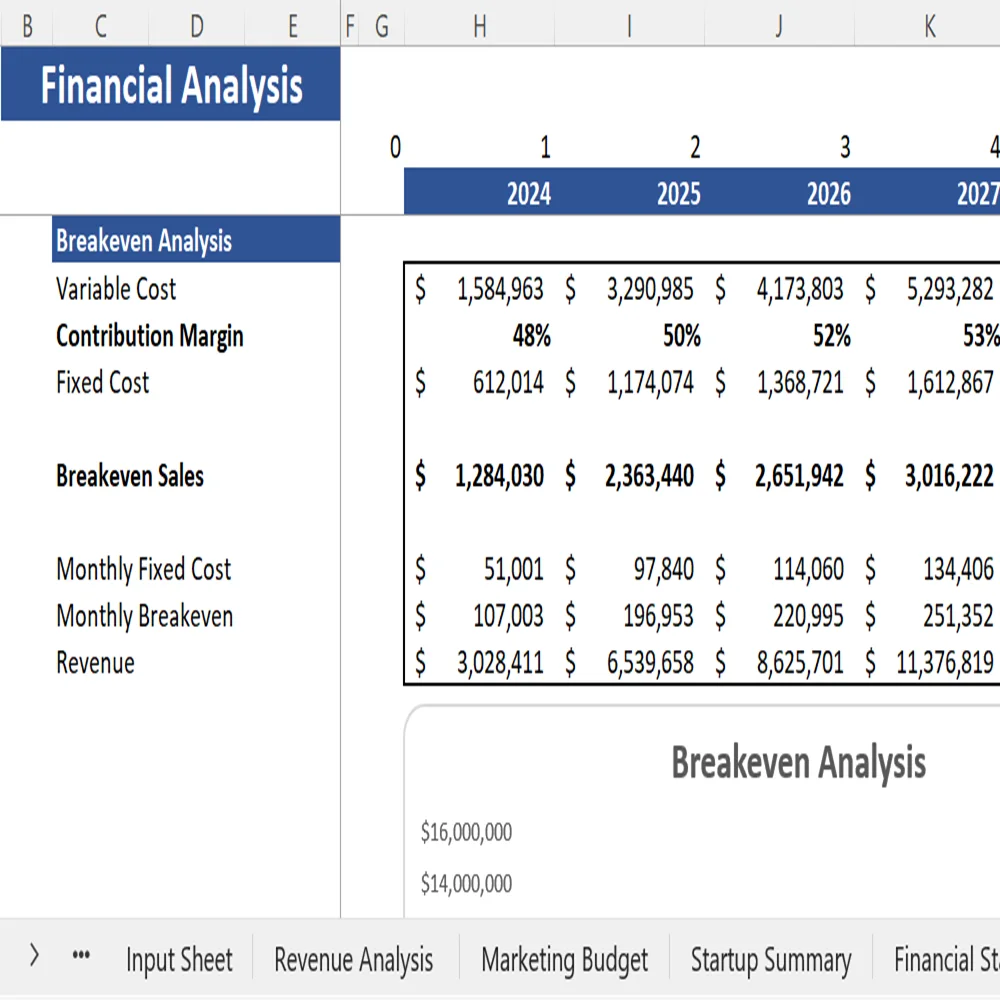Click the Breakeven Analysis chart title
Viewport: 1000px width, 1000px height.
[x=797, y=763]
